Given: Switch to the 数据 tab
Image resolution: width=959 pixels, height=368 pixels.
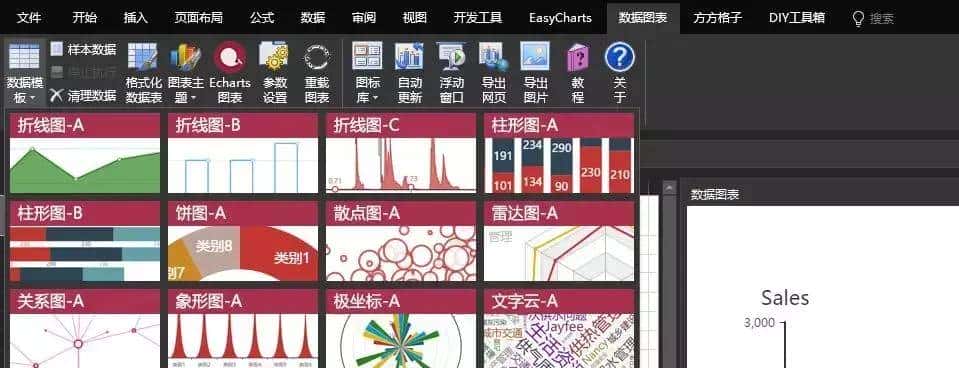Looking at the screenshot, I should (313, 17).
